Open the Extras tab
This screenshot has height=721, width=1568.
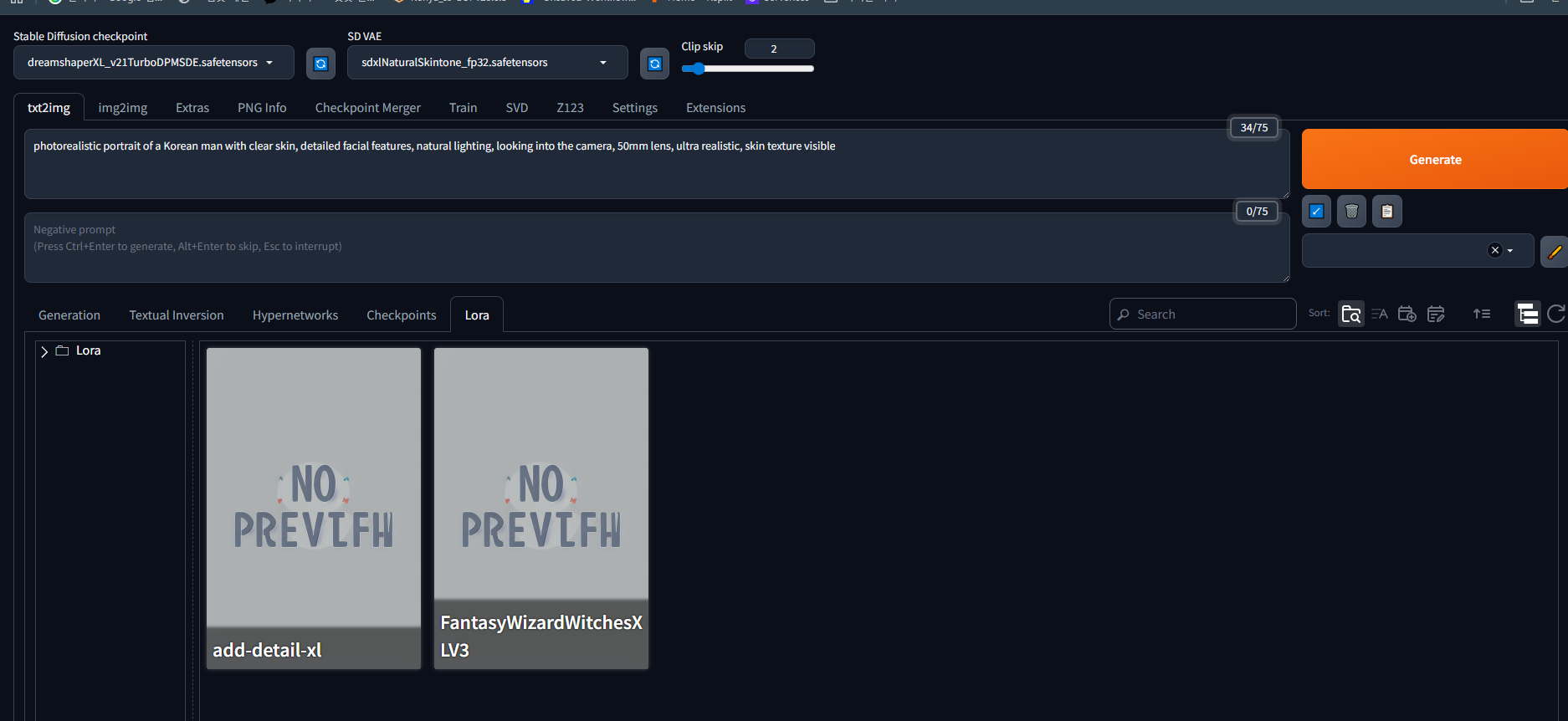point(192,108)
